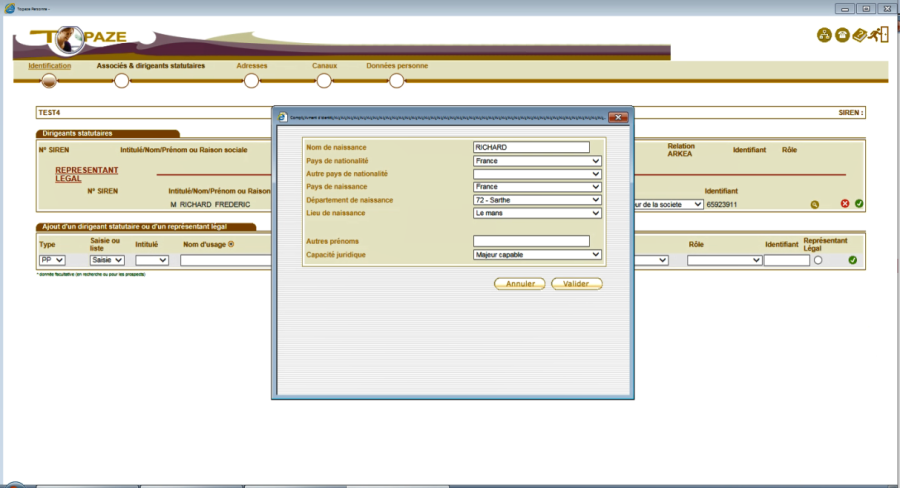This screenshot has height=488, width=900.
Task: Click the Autres prénoms text field
Action: click(x=531, y=241)
